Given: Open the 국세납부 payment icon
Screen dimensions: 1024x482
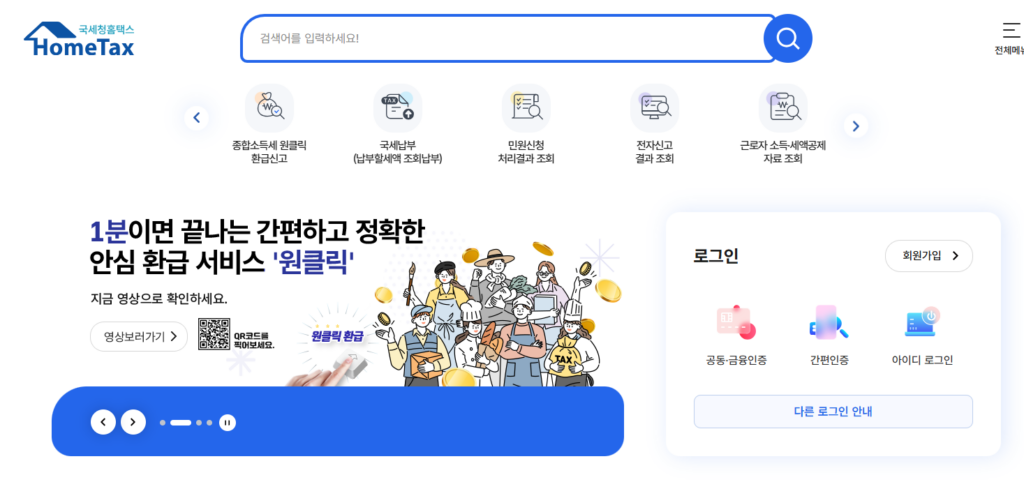Looking at the screenshot, I should tap(398, 108).
